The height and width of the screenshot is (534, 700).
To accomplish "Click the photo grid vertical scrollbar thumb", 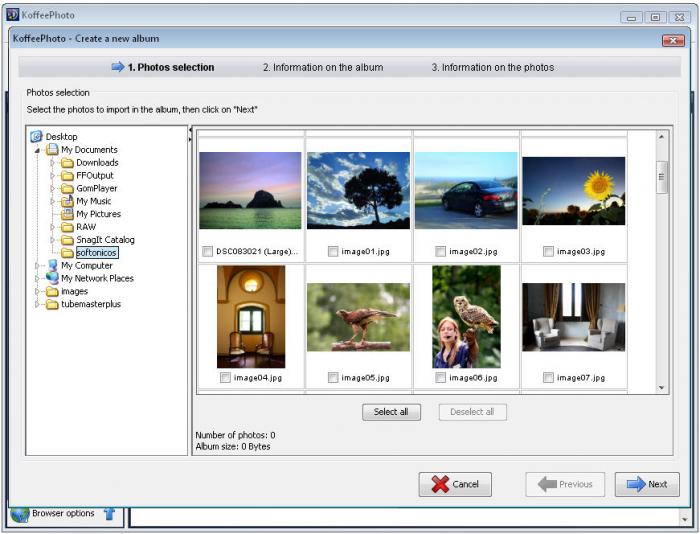I will (x=662, y=177).
